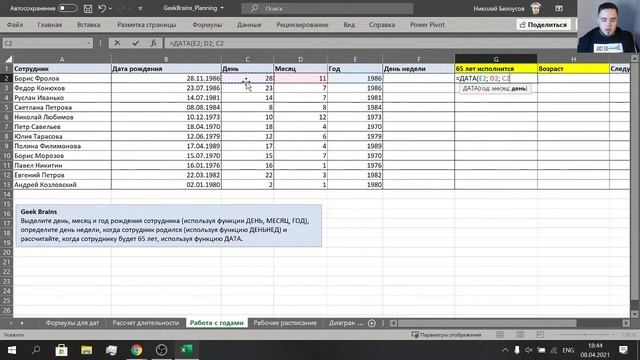This screenshot has width=640, height=360.
Task: Switch to Normal view icon
Action: [x=500, y=335]
